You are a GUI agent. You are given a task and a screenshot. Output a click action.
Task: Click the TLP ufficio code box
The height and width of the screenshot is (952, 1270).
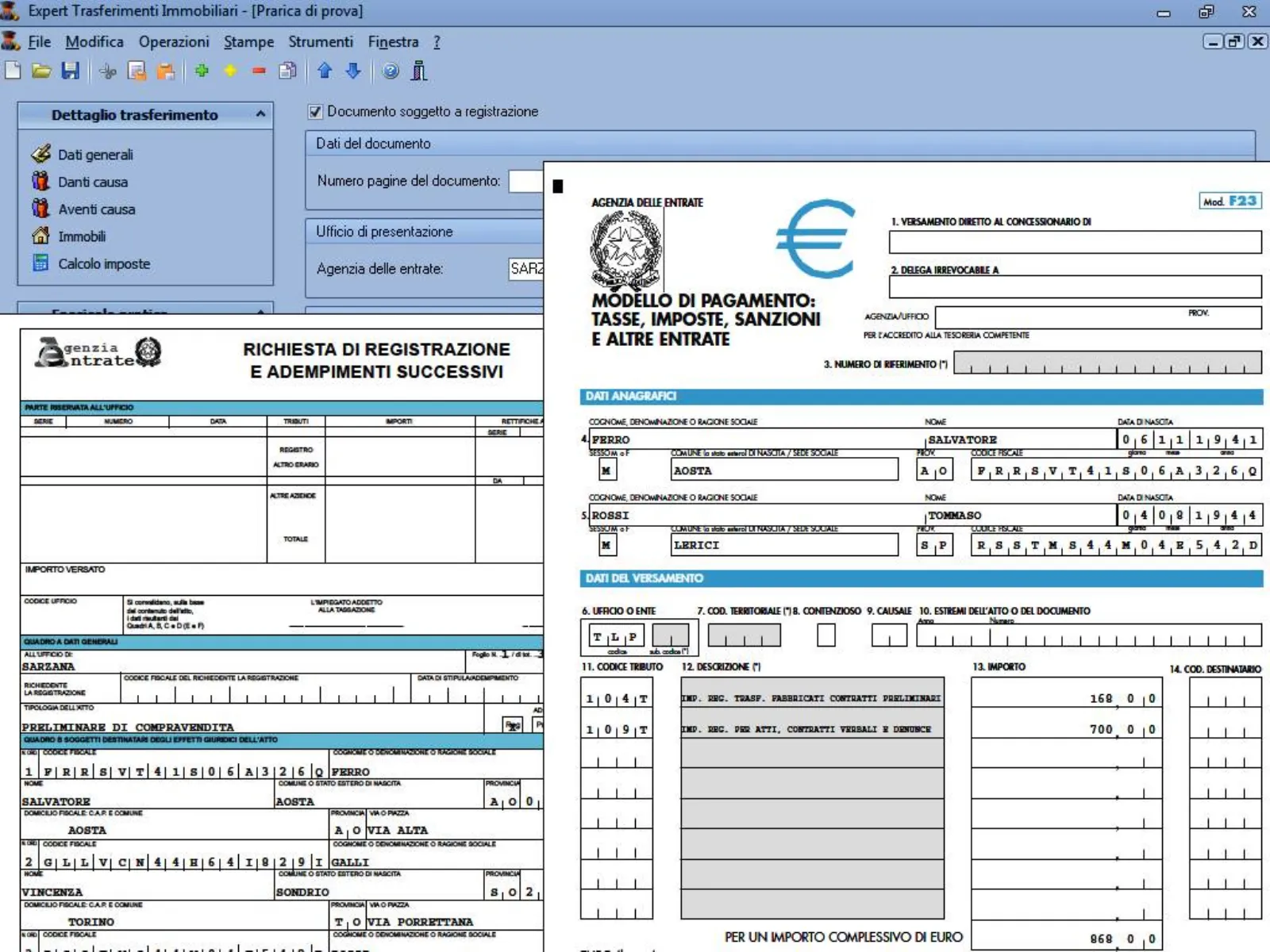click(x=615, y=636)
